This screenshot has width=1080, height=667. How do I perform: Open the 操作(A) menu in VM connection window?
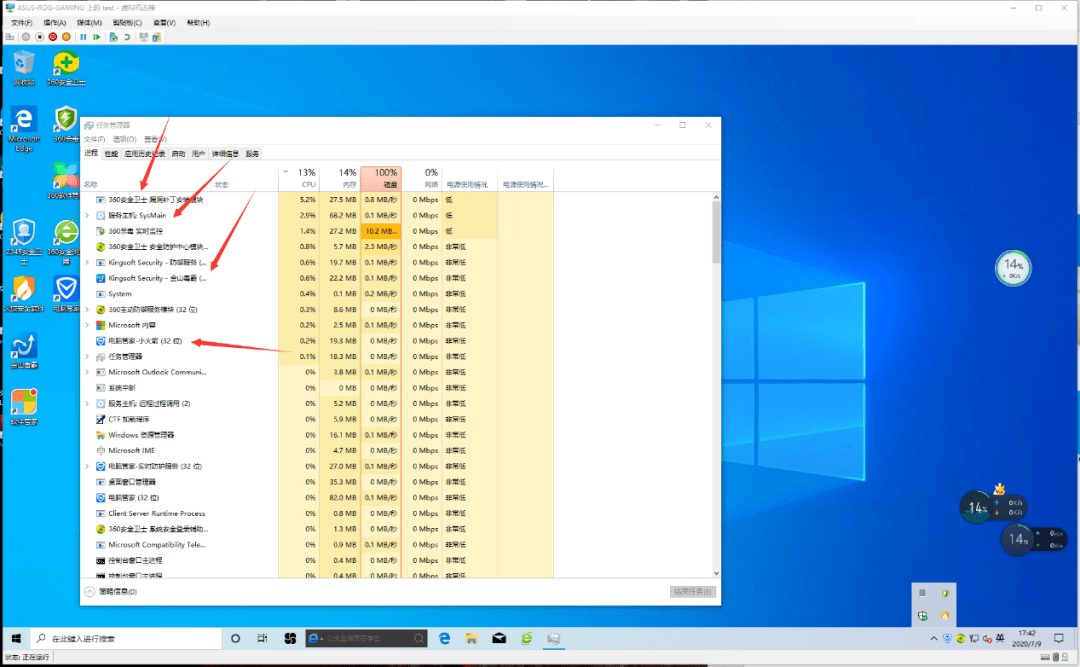(54, 23)
